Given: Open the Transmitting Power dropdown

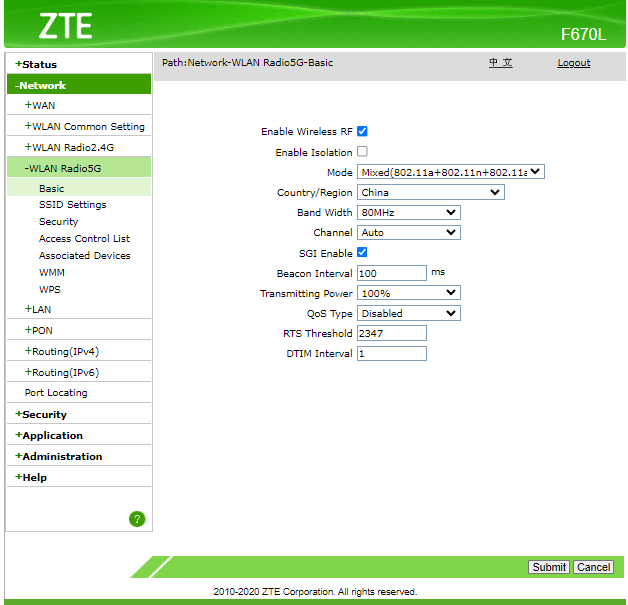Looking at the screenshot, I should 408,293.
